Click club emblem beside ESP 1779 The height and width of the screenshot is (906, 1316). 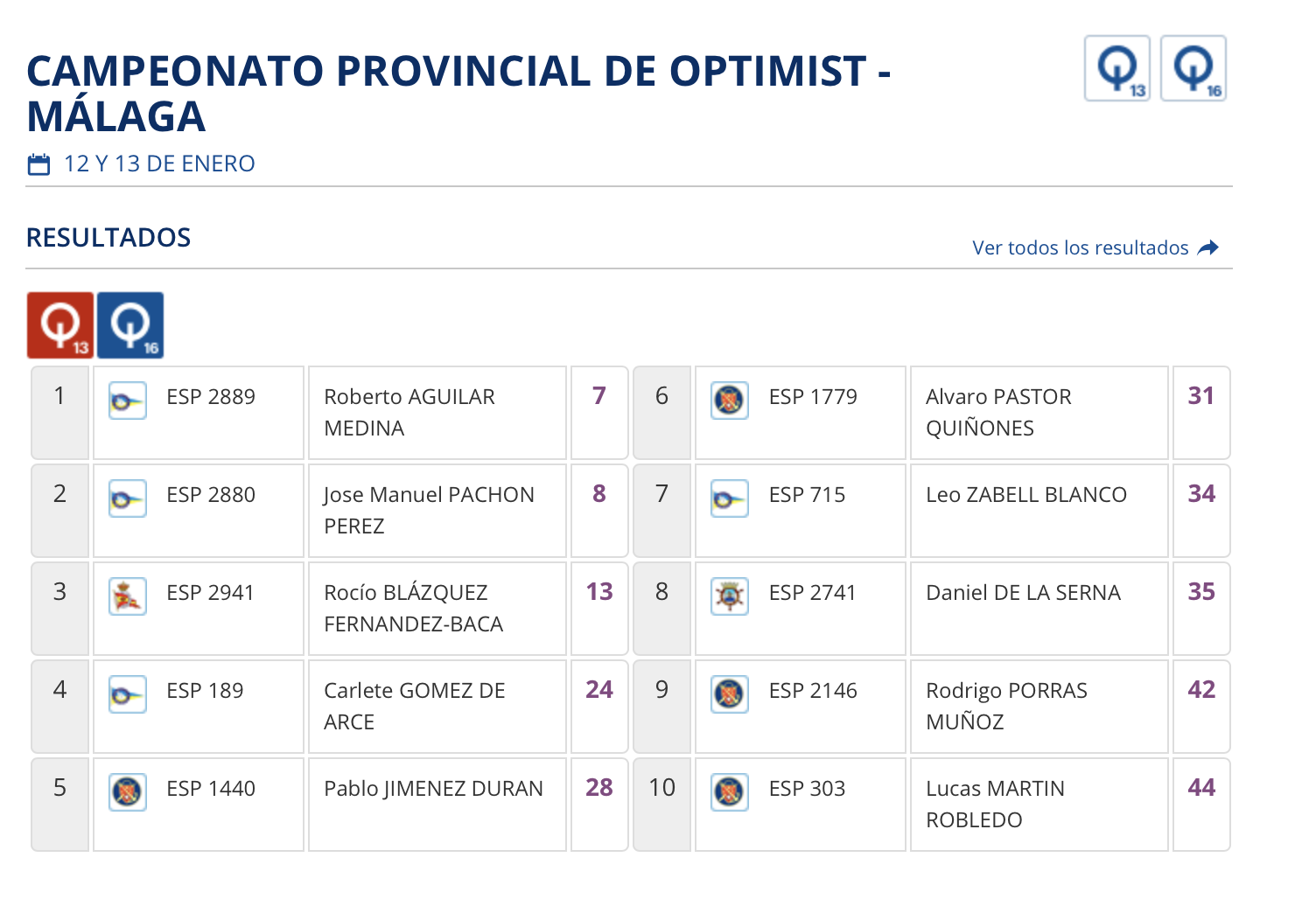(730, 401)
